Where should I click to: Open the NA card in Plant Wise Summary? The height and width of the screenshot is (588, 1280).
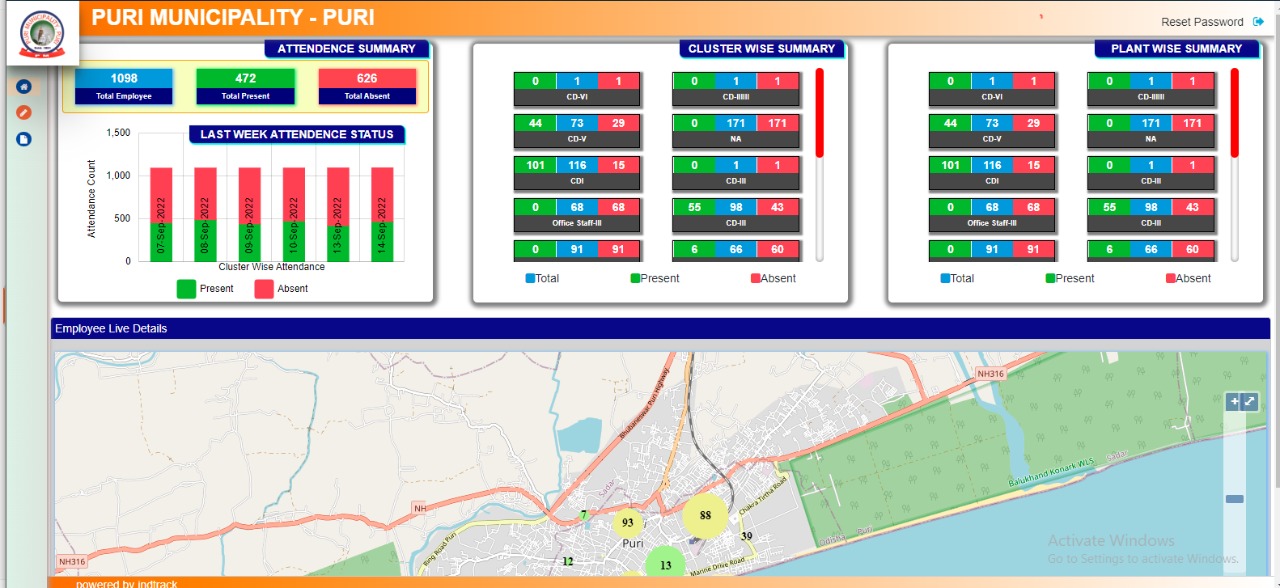(1151, 131)
